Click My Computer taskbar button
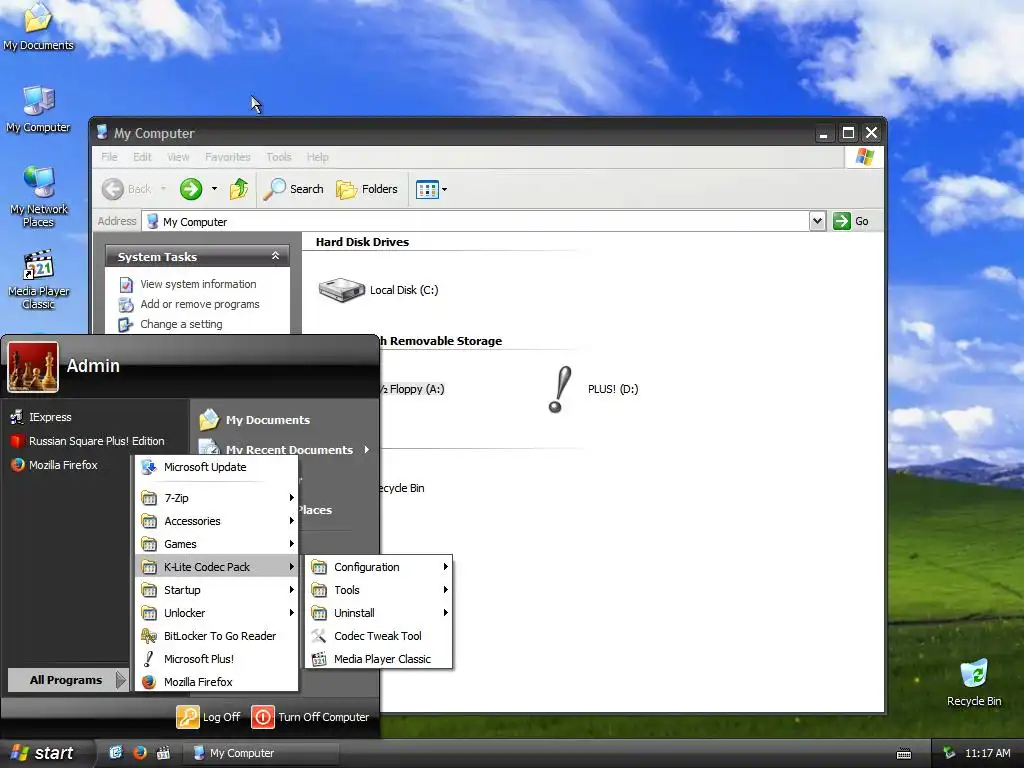The width and height of the screenshot is (1024, 768). (x=261, y=753)
